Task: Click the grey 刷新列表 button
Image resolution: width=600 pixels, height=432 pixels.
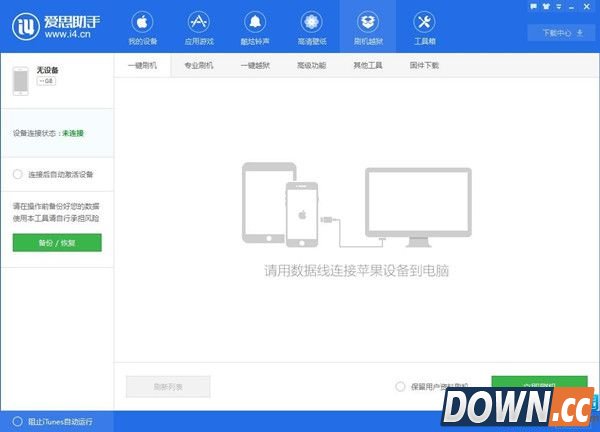Action: coord(168,387)
